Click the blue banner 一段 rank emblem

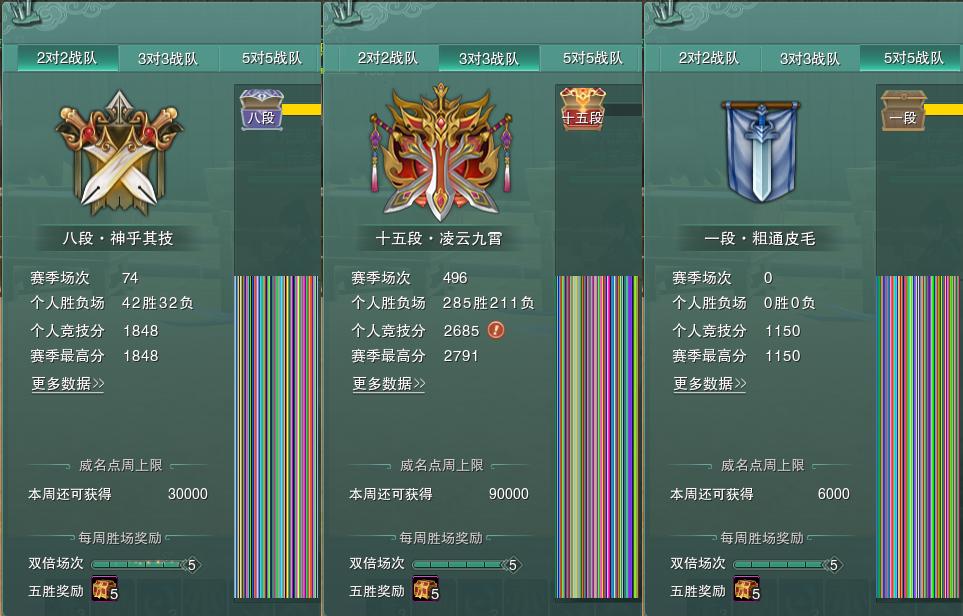coord(761,152)
